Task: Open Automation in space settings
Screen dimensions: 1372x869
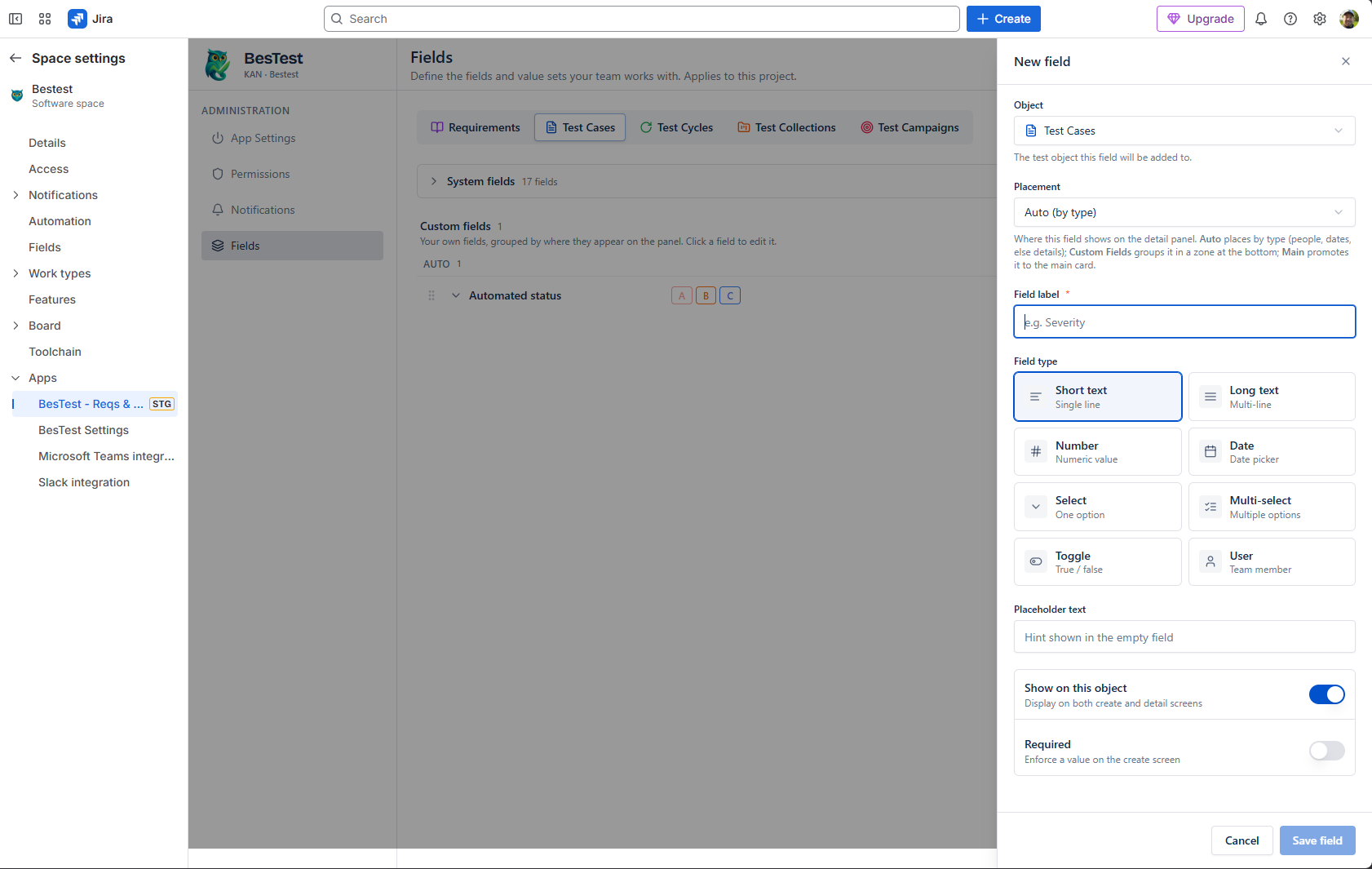Action: (60, 221)
